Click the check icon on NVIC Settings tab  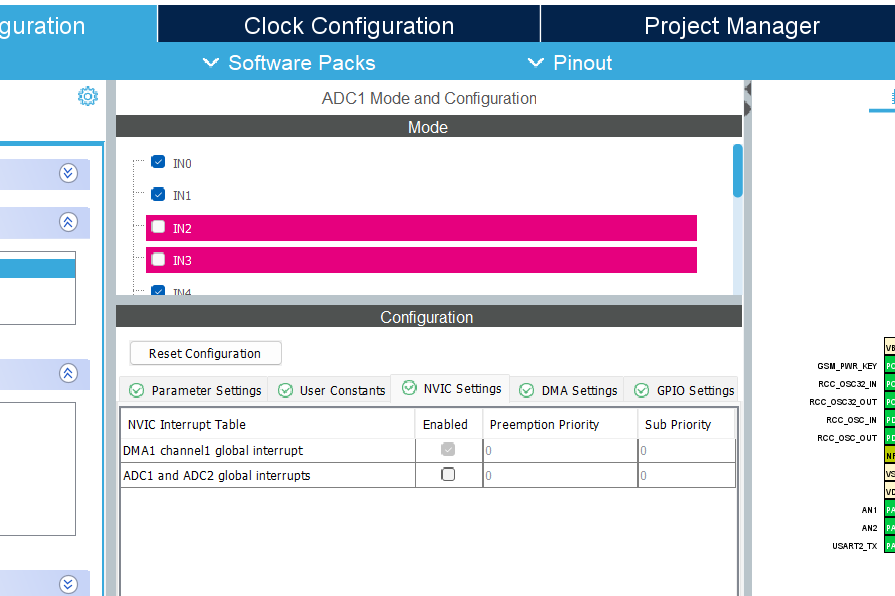point(409,388)
